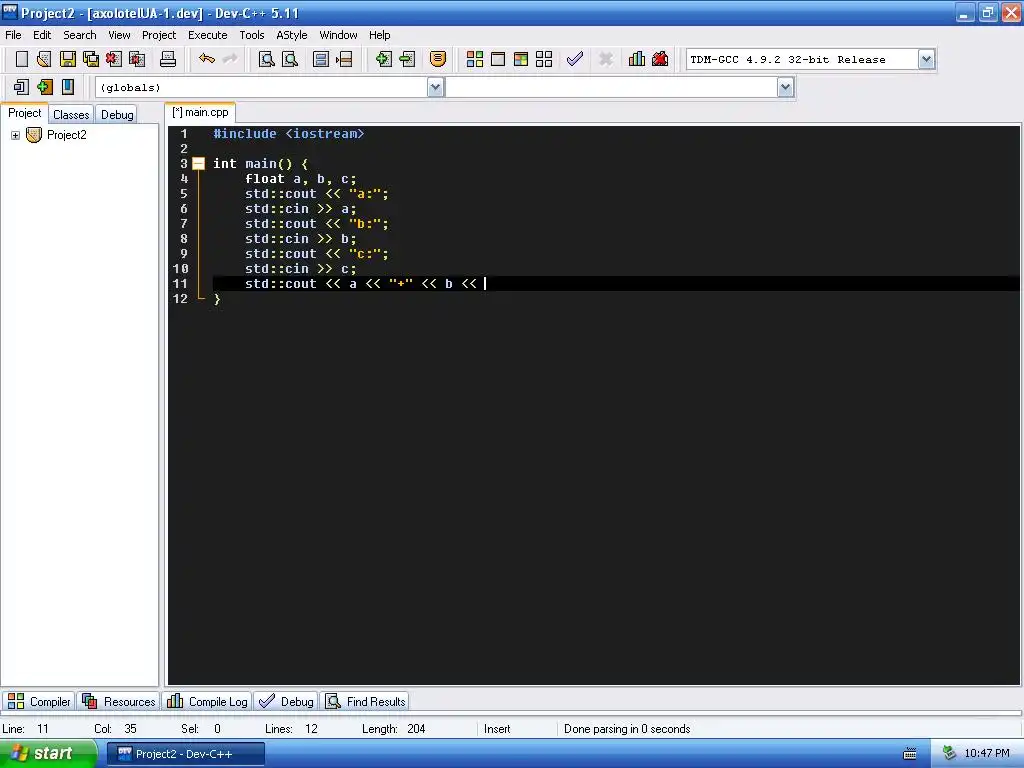
Task: Open the Resources bottom tab
Action: [x=119, y=701]
